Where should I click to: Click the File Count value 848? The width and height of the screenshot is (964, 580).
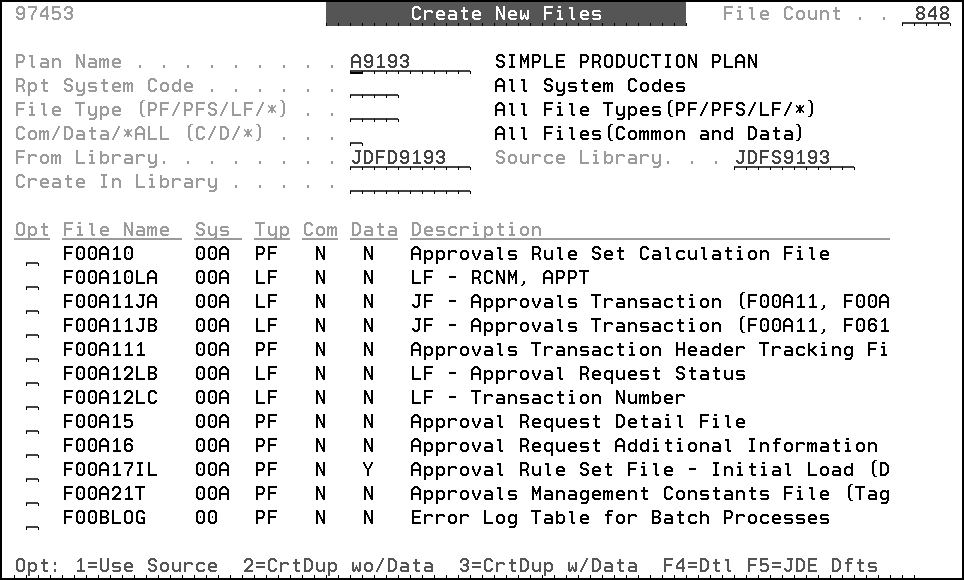[x=930, y=14]
